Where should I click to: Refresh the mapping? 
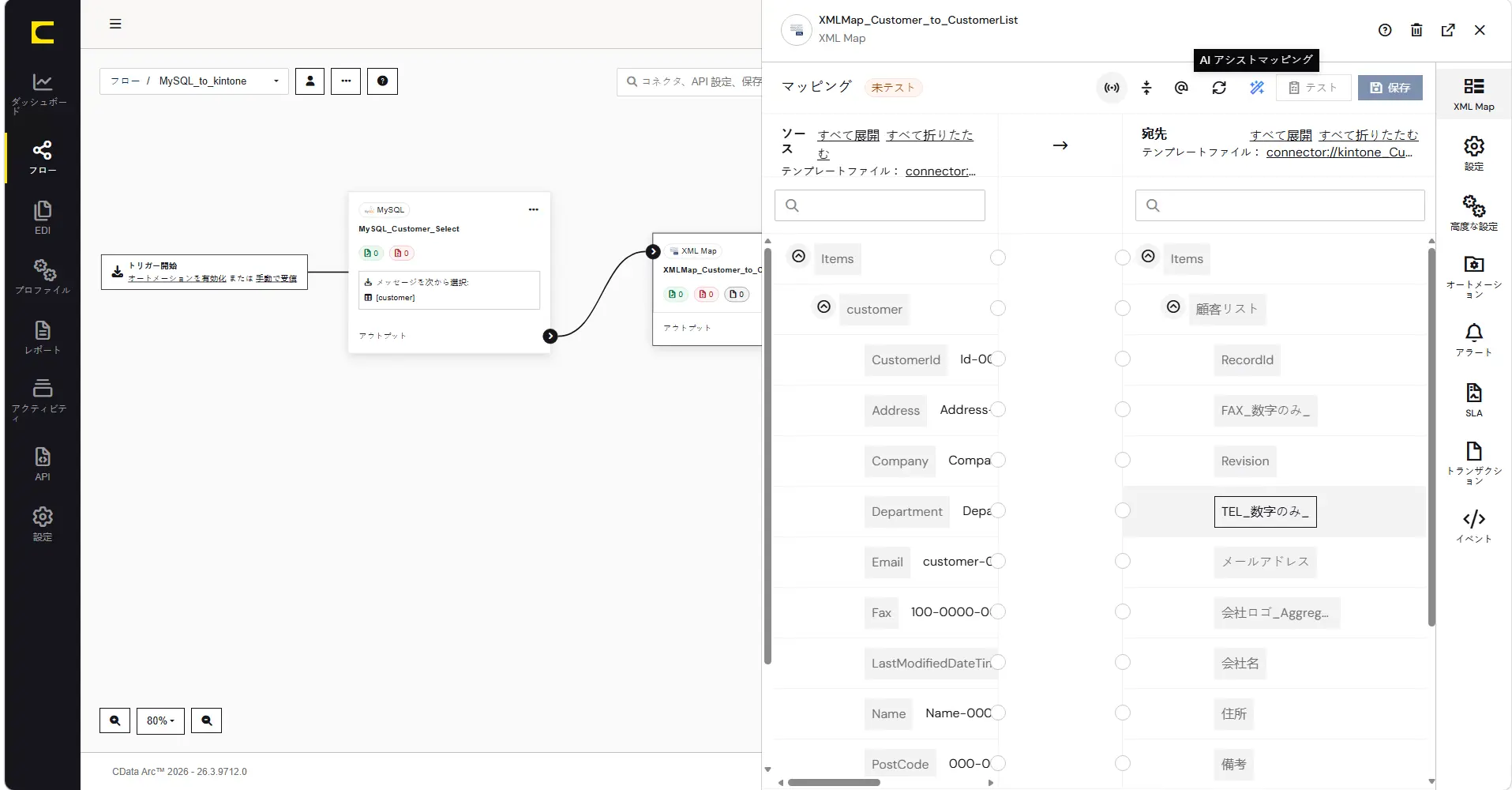coord(1219,88)
